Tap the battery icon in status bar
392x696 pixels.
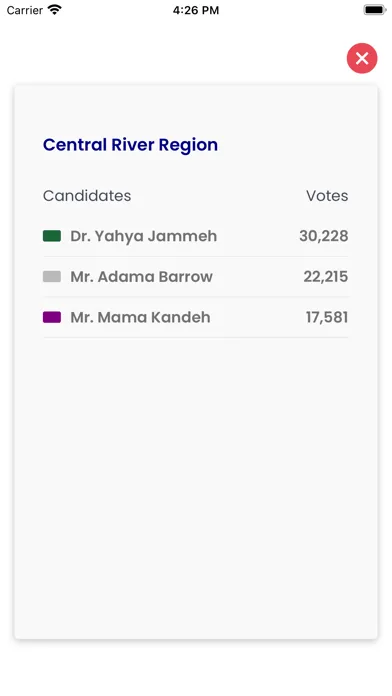(x=375, y=10)
